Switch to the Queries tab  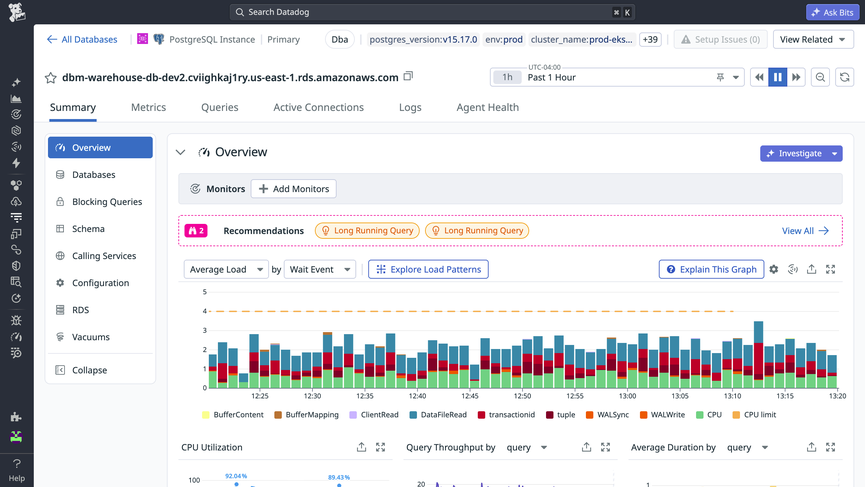[x=220, y=108]
